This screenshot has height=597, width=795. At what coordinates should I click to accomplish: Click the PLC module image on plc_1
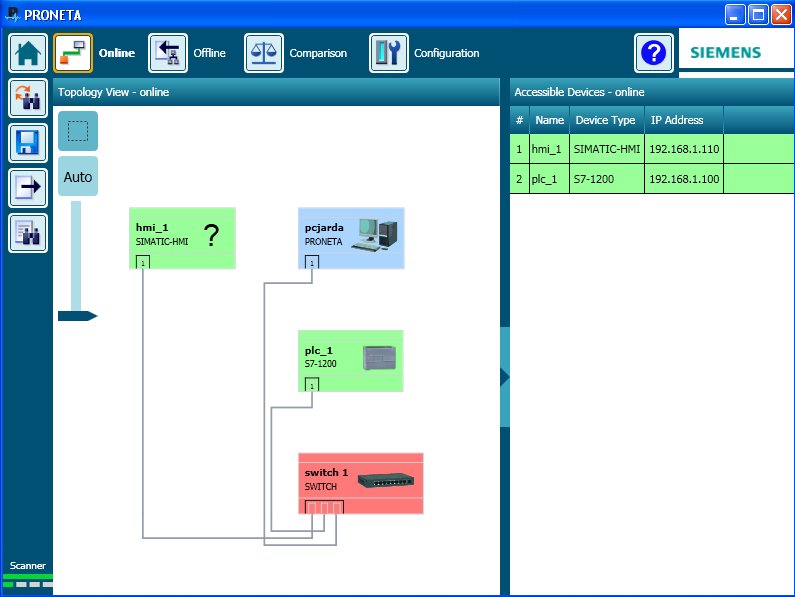coord(379,358)
